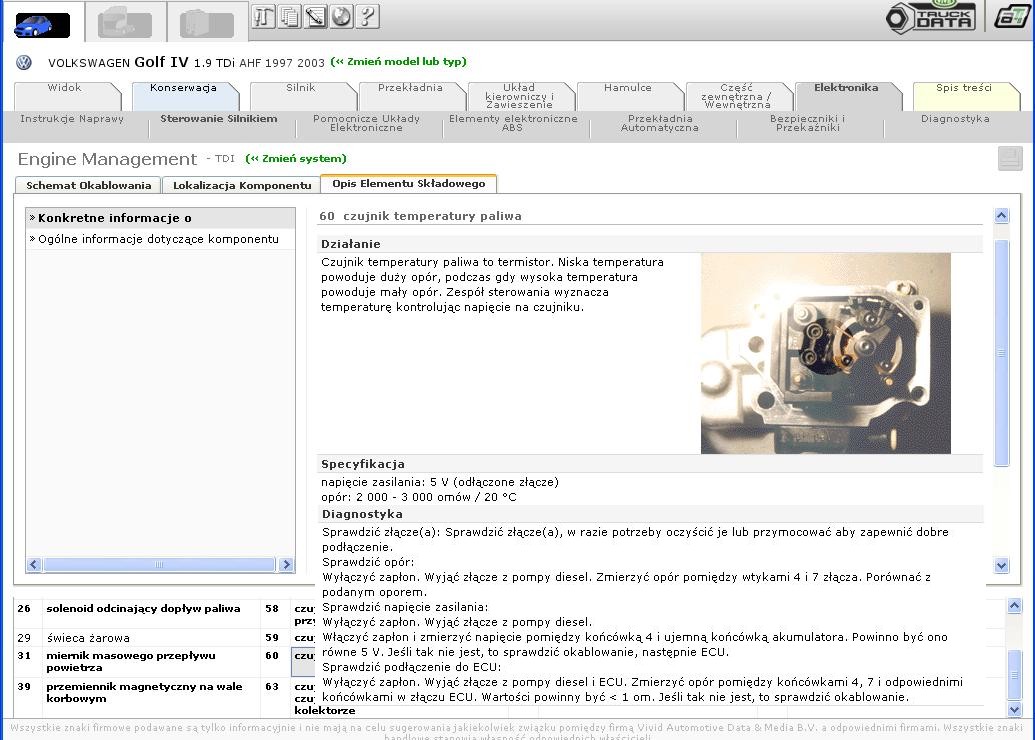Open Układ kierowniczy i Zawieszenie tab
The height and width of the screenshot is (740, 1035).
519,96
